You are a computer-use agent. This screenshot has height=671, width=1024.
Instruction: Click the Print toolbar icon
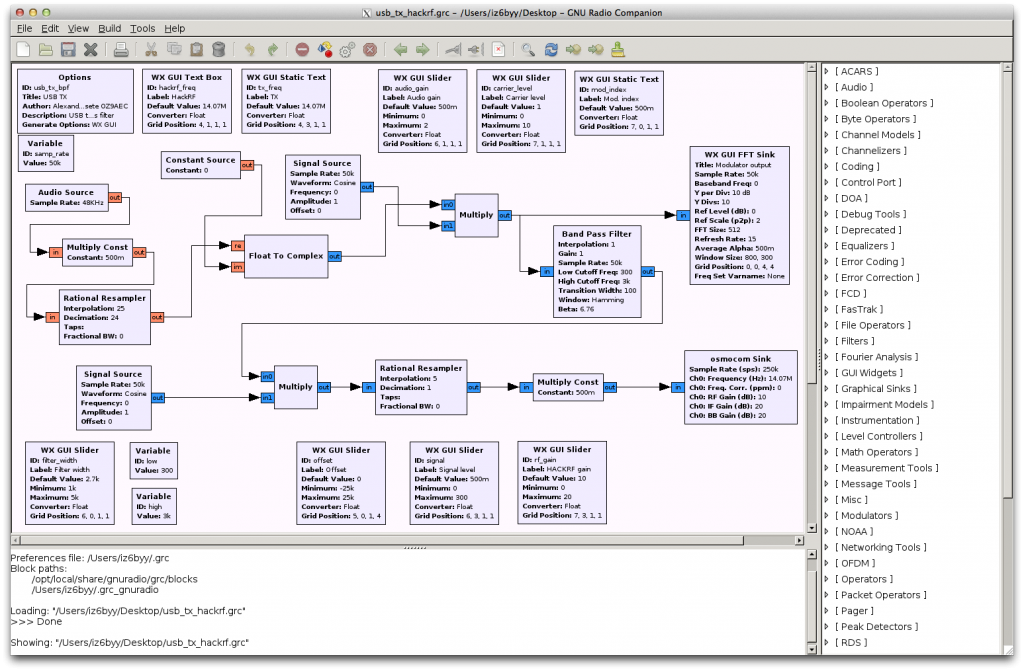click(x=120, y=49)
